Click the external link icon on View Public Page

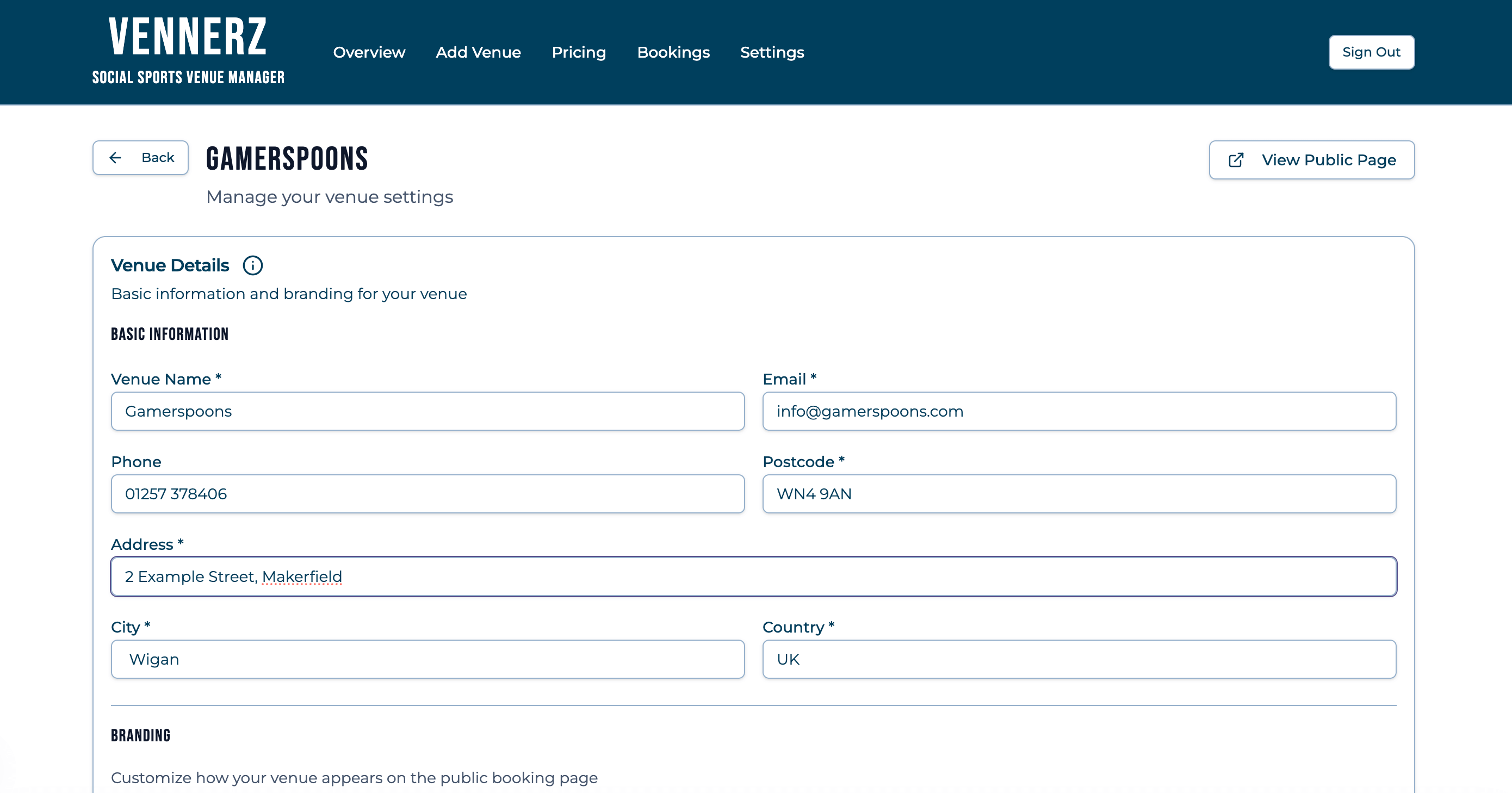click(x=1236, y=160)
